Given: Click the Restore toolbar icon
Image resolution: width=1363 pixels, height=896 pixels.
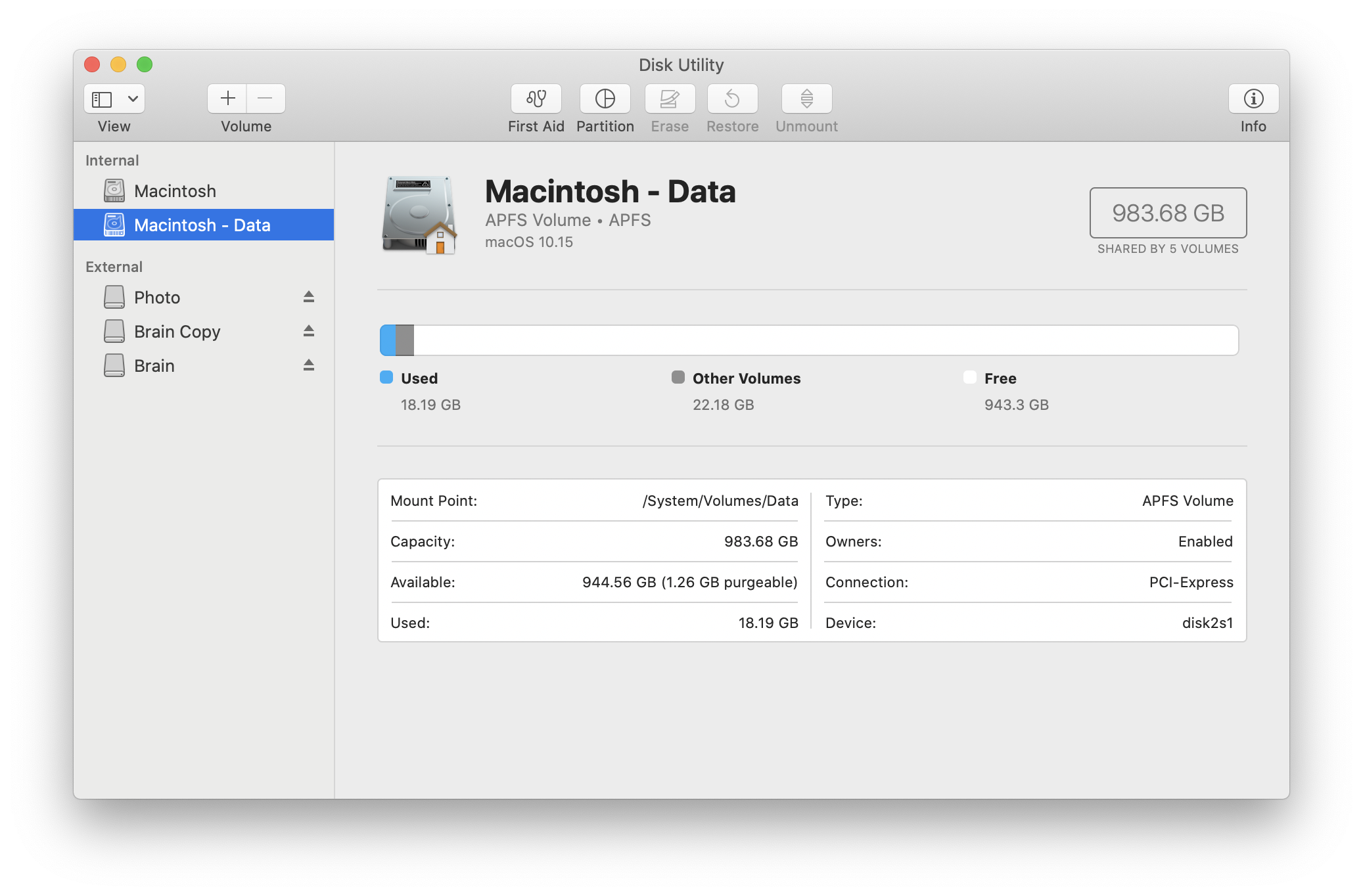Looking at the screenshot, I should click(x=732, y=99).
